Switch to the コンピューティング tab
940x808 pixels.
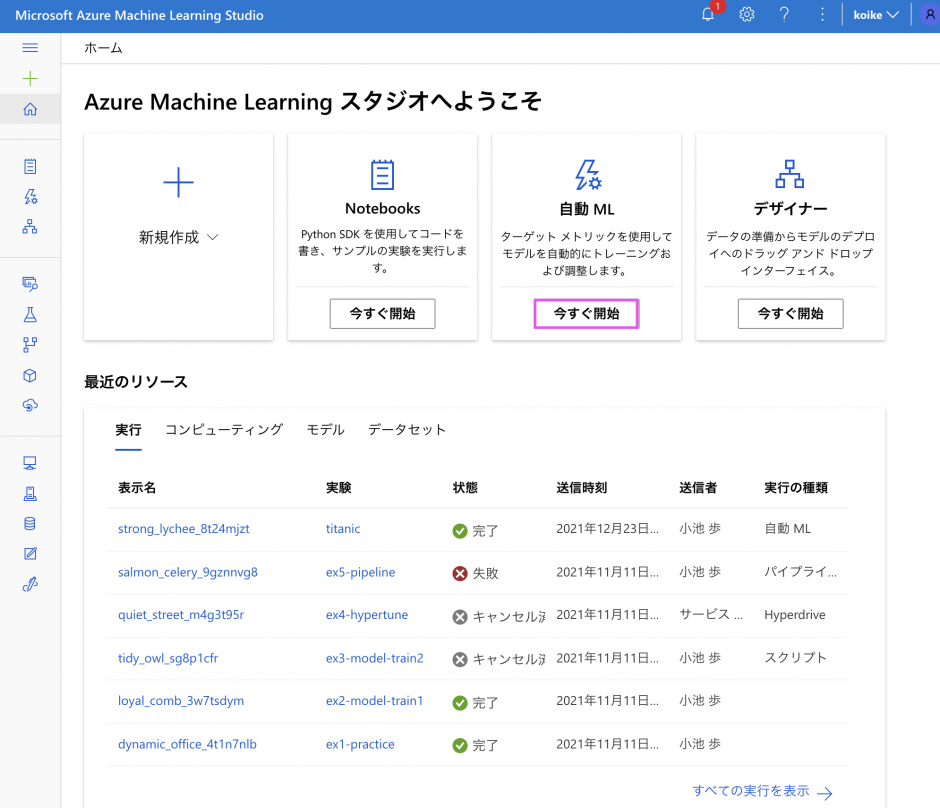tap(224, 430)
